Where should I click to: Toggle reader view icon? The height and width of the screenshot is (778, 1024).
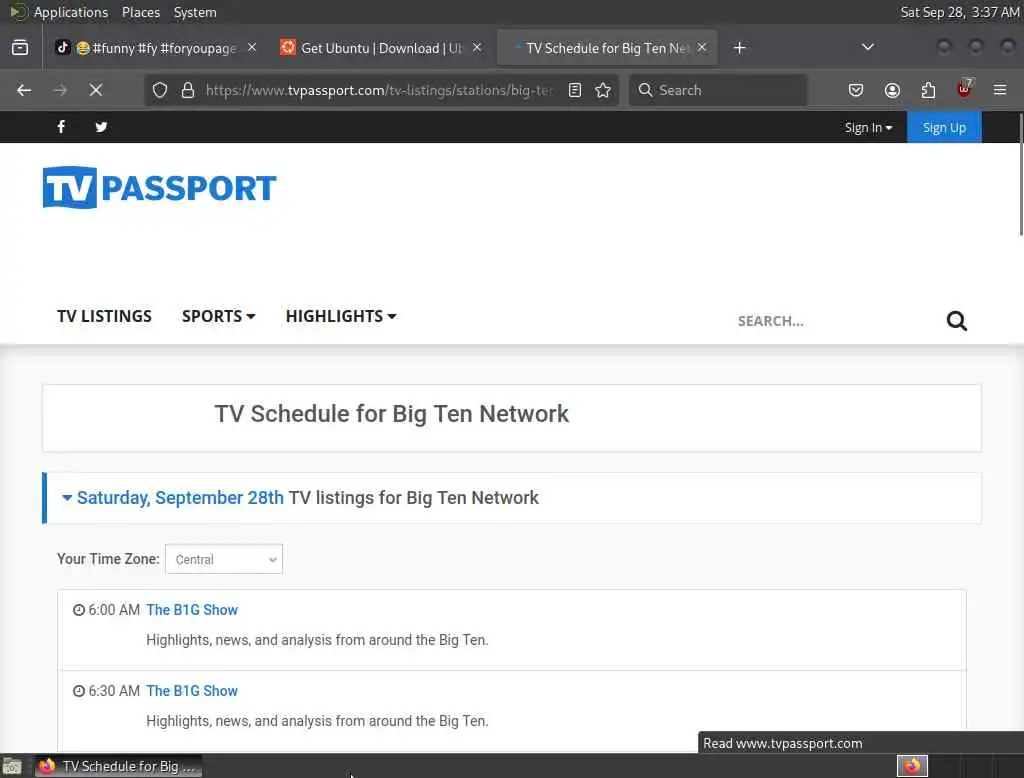point(575,90)
